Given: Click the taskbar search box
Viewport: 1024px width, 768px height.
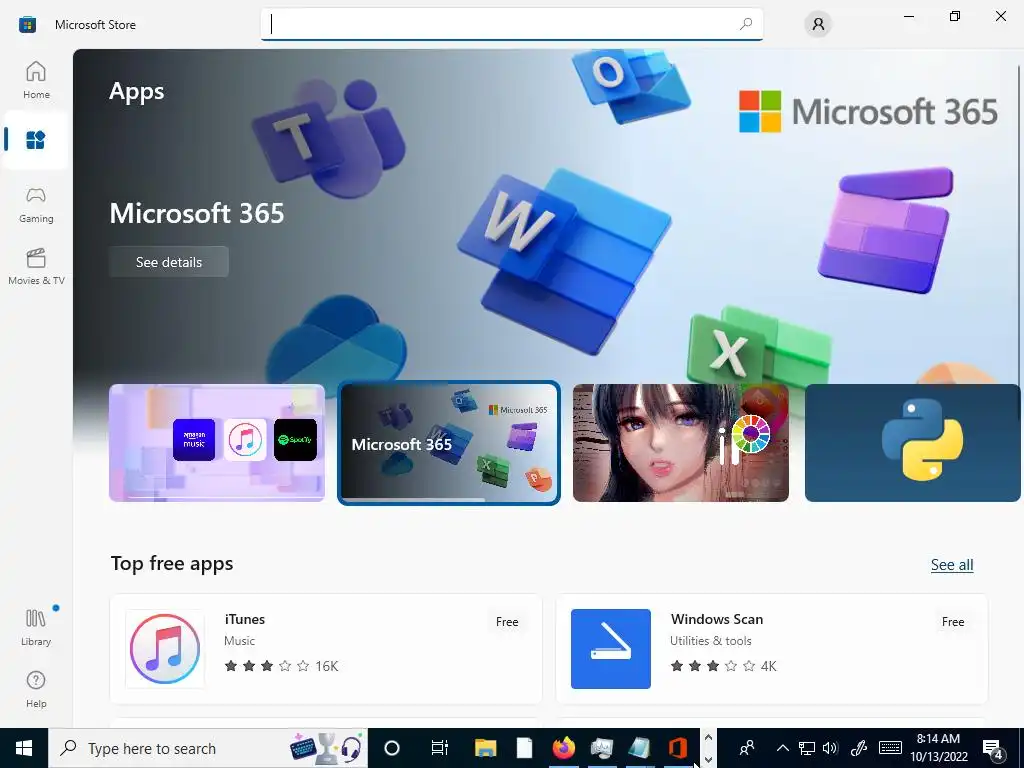Looking at the screenshot, I should [x=208, y=748].
